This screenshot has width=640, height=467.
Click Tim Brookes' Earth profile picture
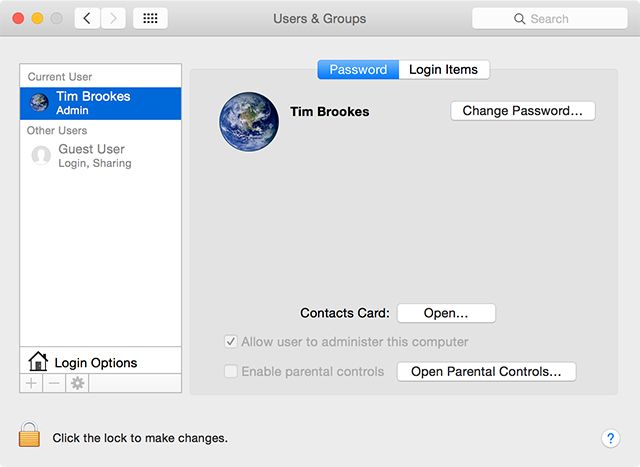248,123
